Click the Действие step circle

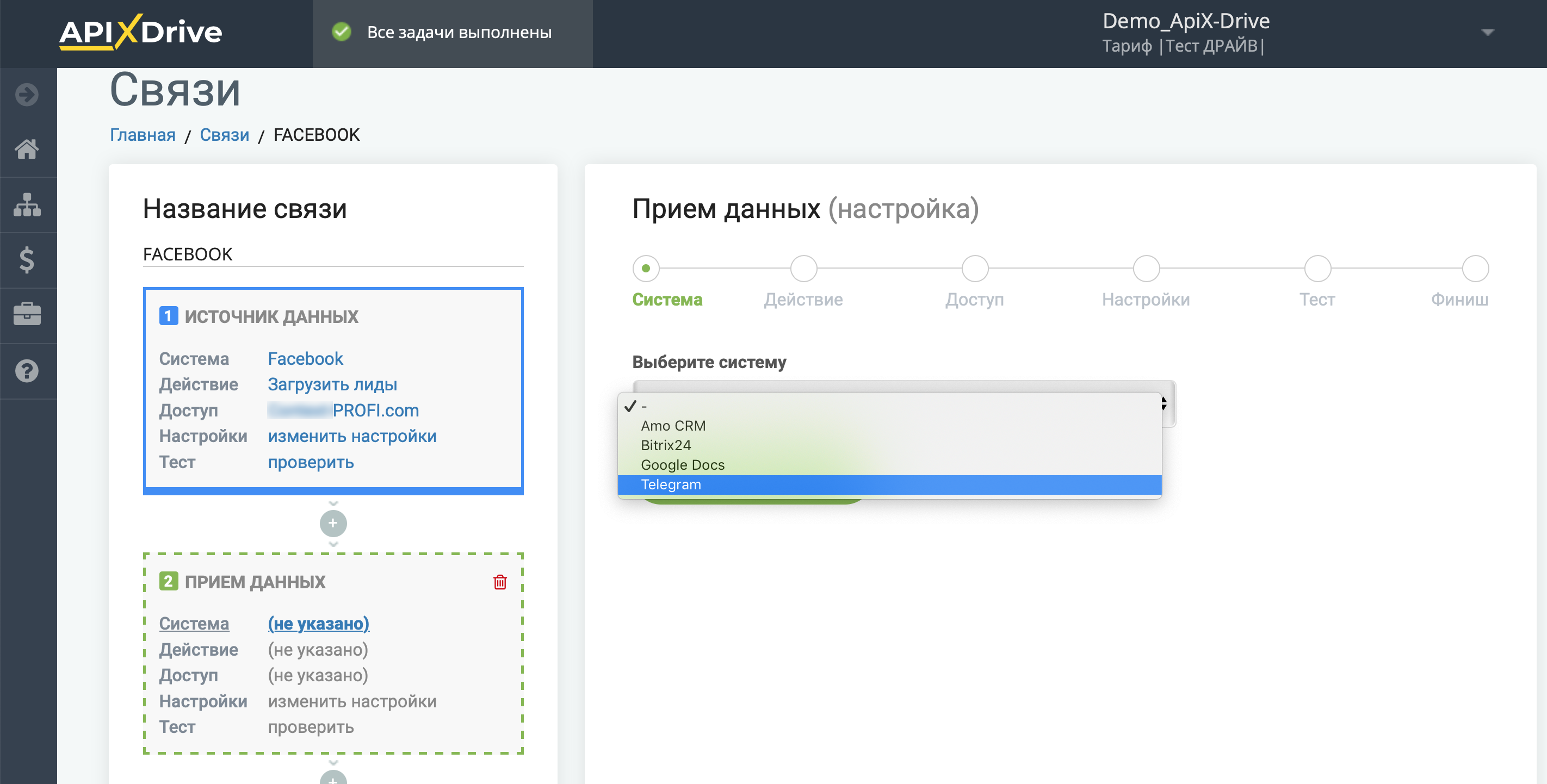coord(803,269)
